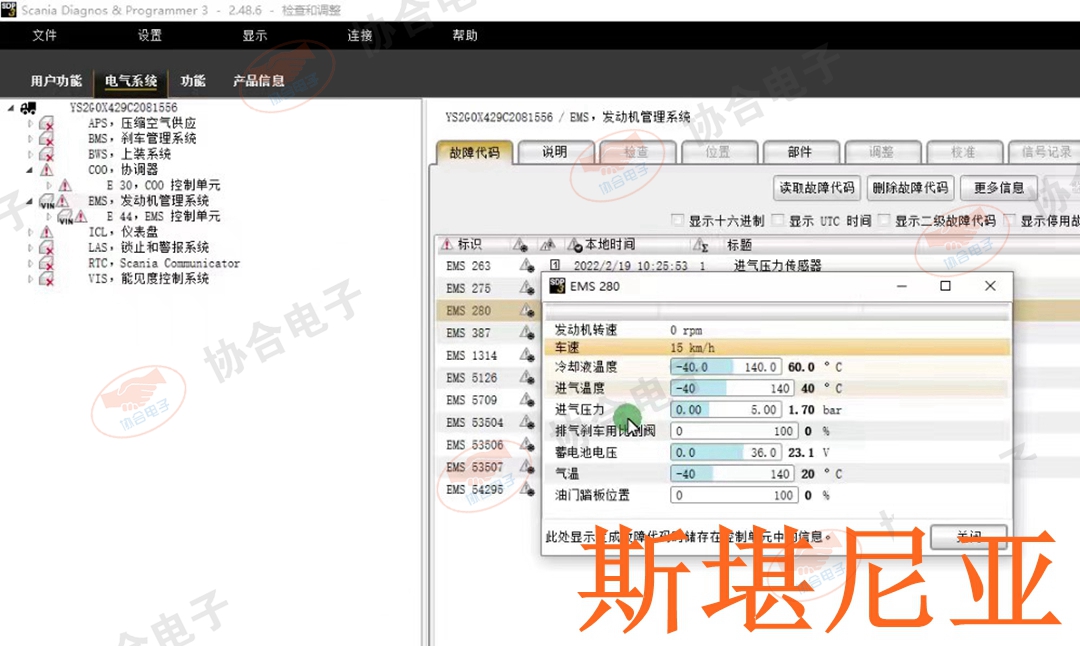
Task: Check the 显示二级故障代码 option
Action: (884, 220)
